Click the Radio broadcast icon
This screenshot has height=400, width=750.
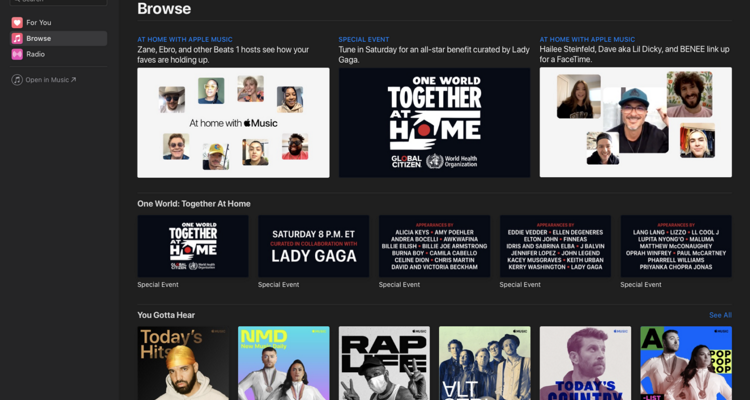click(x=17, y=54)
